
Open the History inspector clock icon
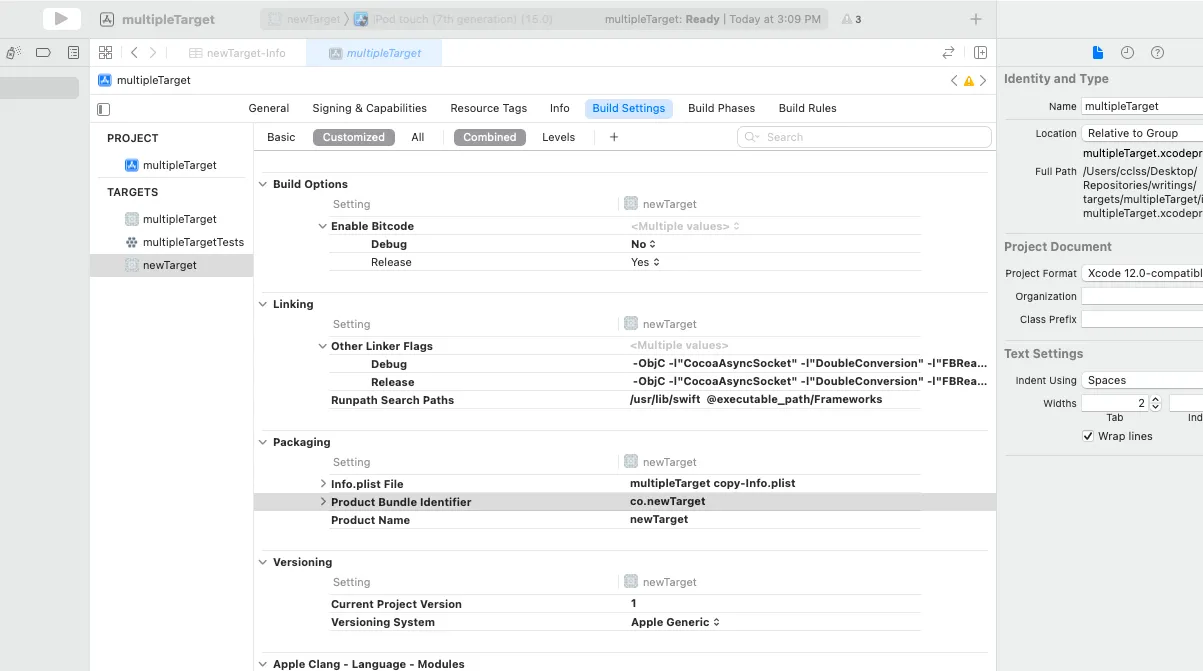[1127, 53]
